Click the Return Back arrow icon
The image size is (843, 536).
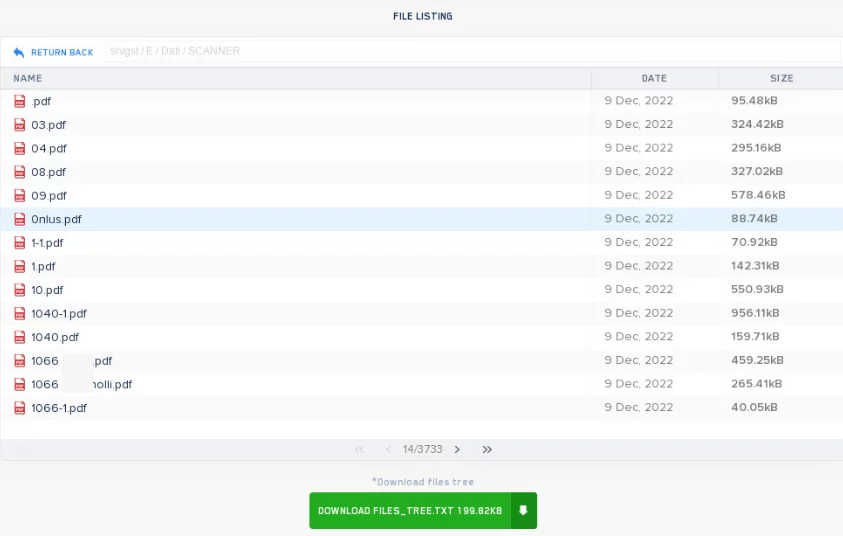pyautogui.click(x=19, y=52)
